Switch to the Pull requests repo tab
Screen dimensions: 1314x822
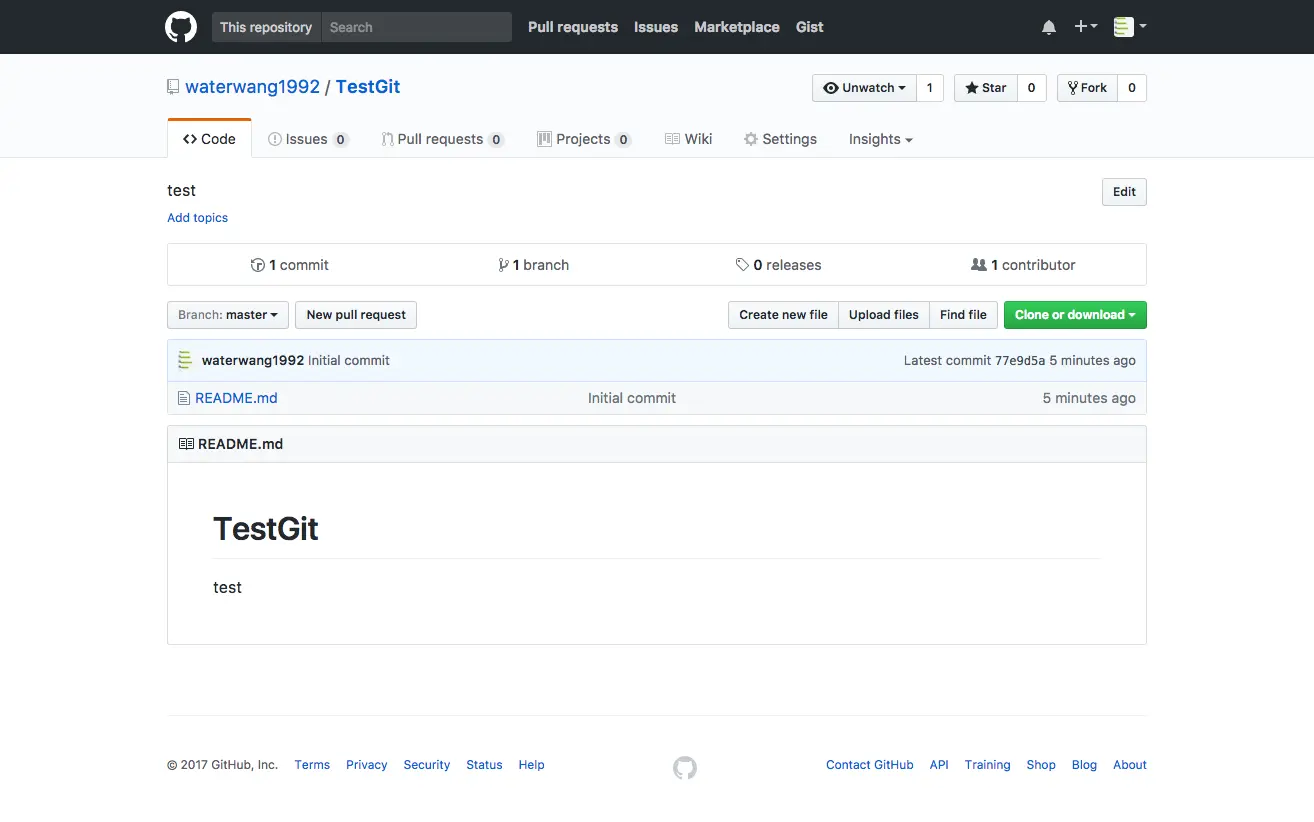[442, 139]
